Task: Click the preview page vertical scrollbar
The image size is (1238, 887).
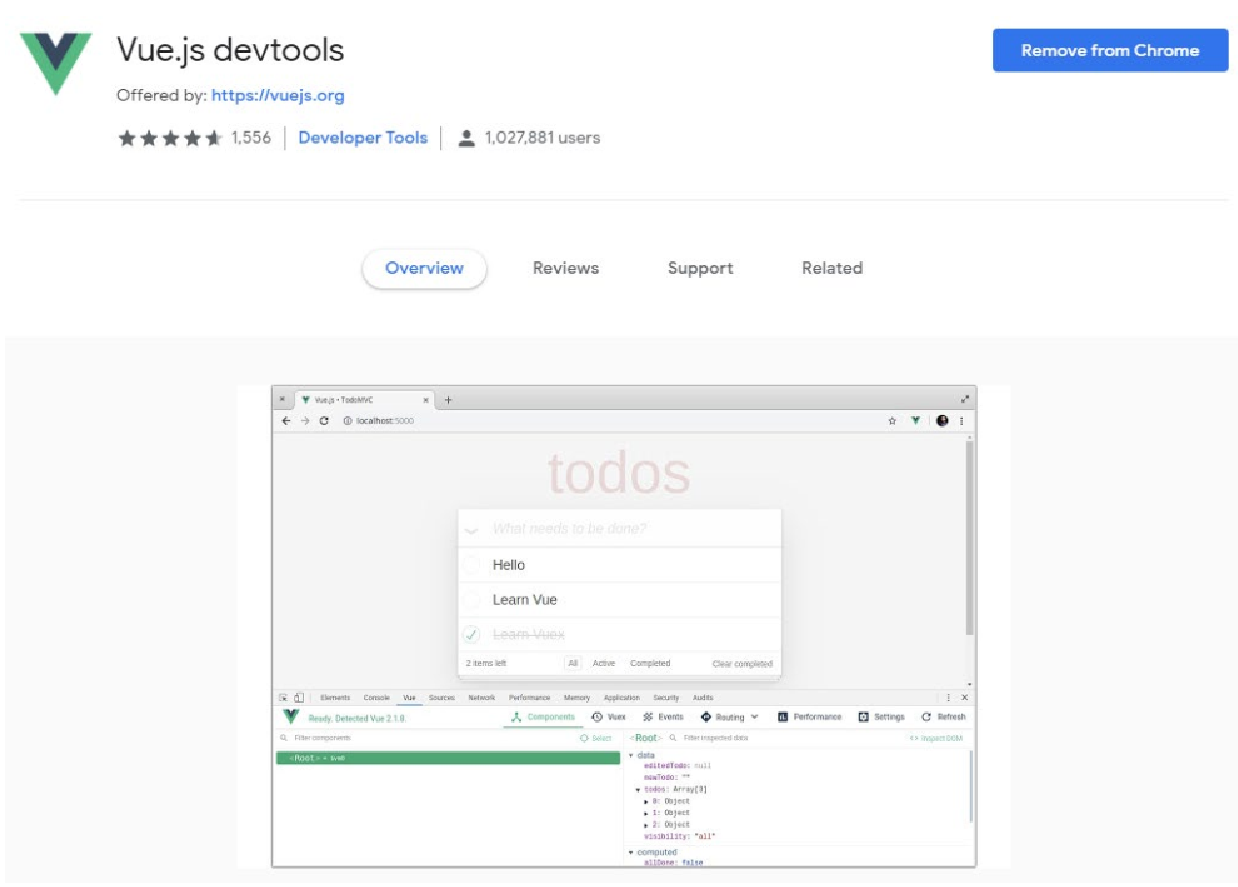Action: (x=969, y=536)
